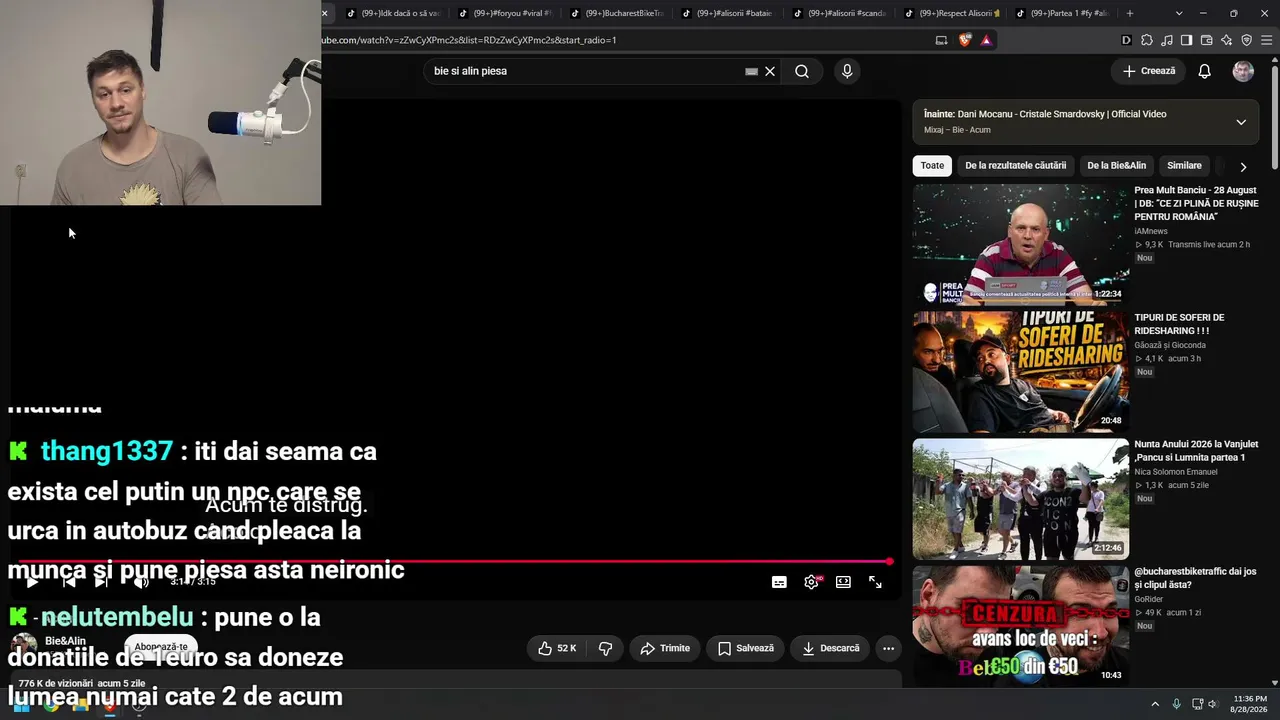Open the browser tab search dropdown
Screen dimensions: 1280x720
pyautogui.click(x=1179, y=13)
